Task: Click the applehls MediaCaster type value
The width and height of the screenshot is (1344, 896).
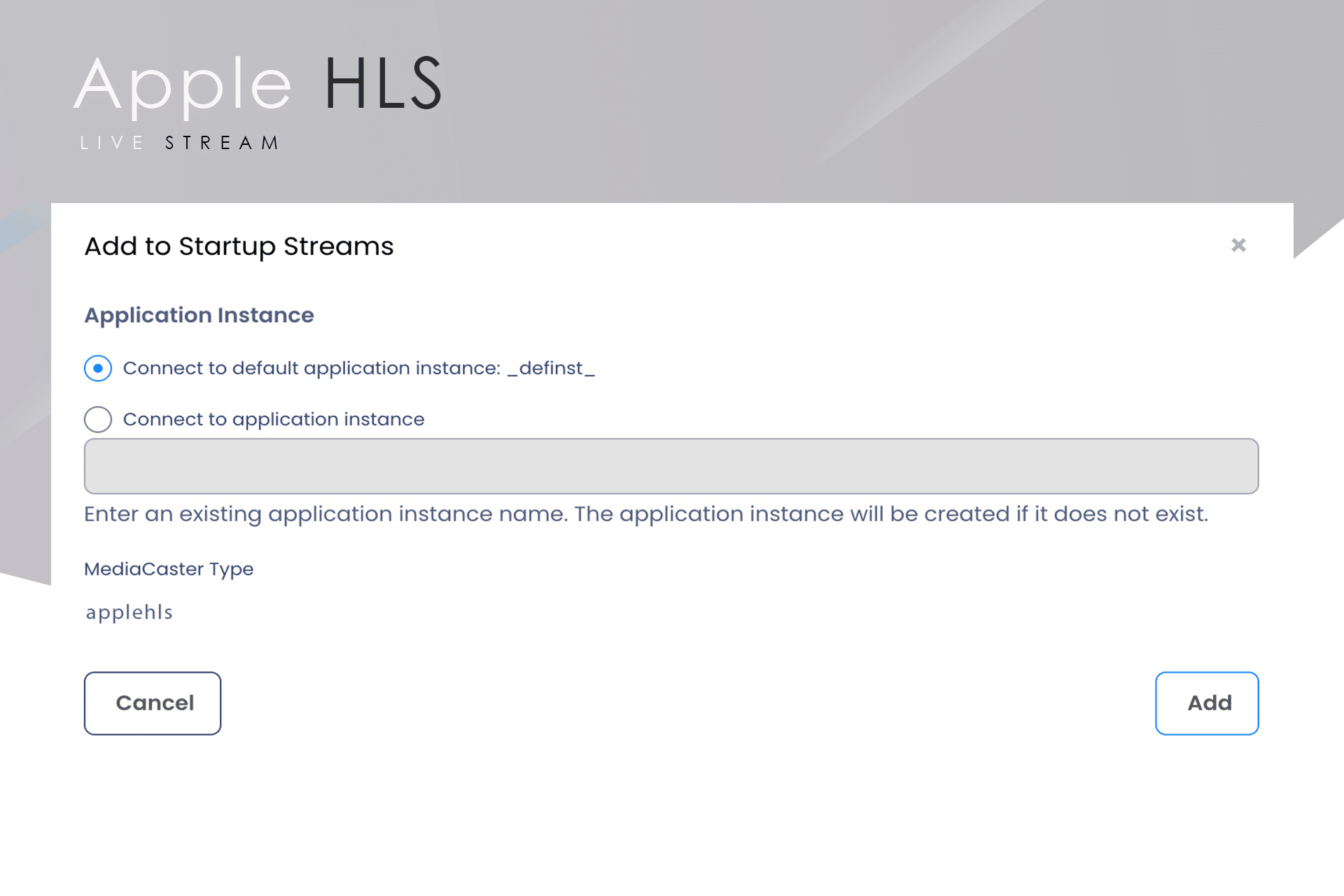Action: [x=129, y=612]
